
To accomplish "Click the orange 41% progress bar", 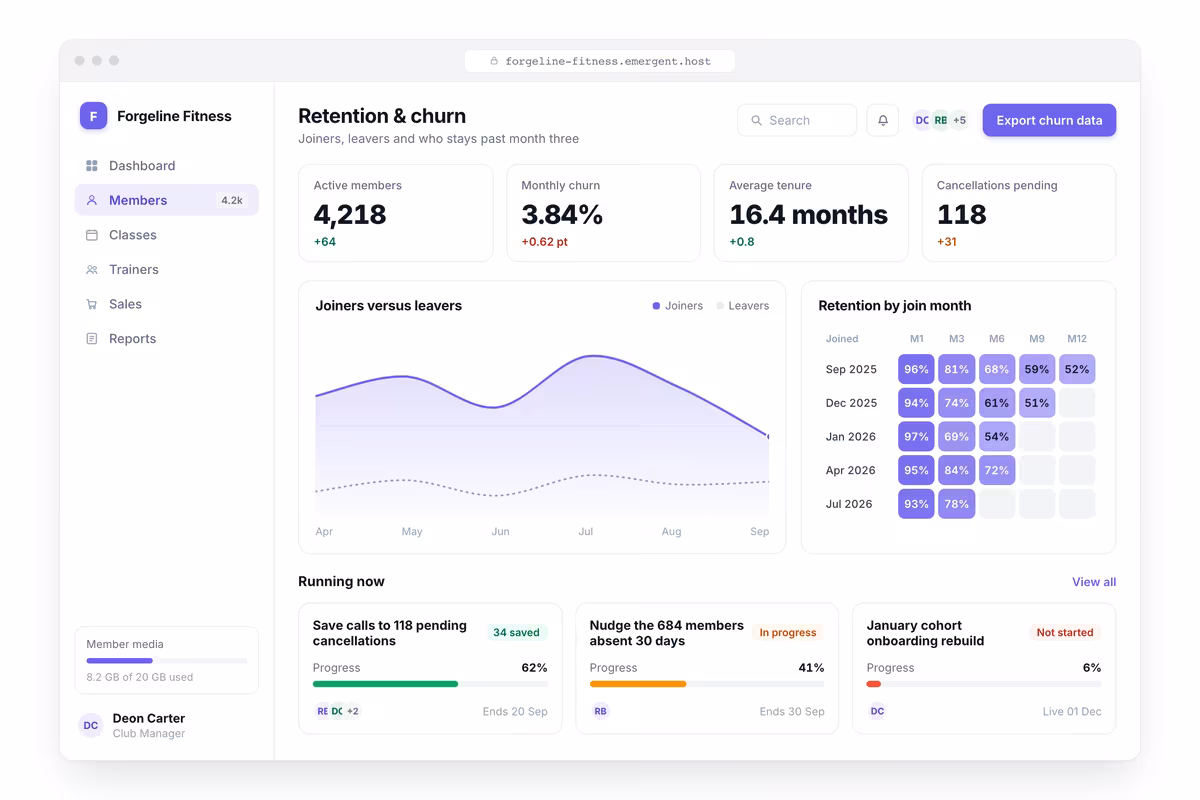I will pyautogui.click(x=638, y=684).
